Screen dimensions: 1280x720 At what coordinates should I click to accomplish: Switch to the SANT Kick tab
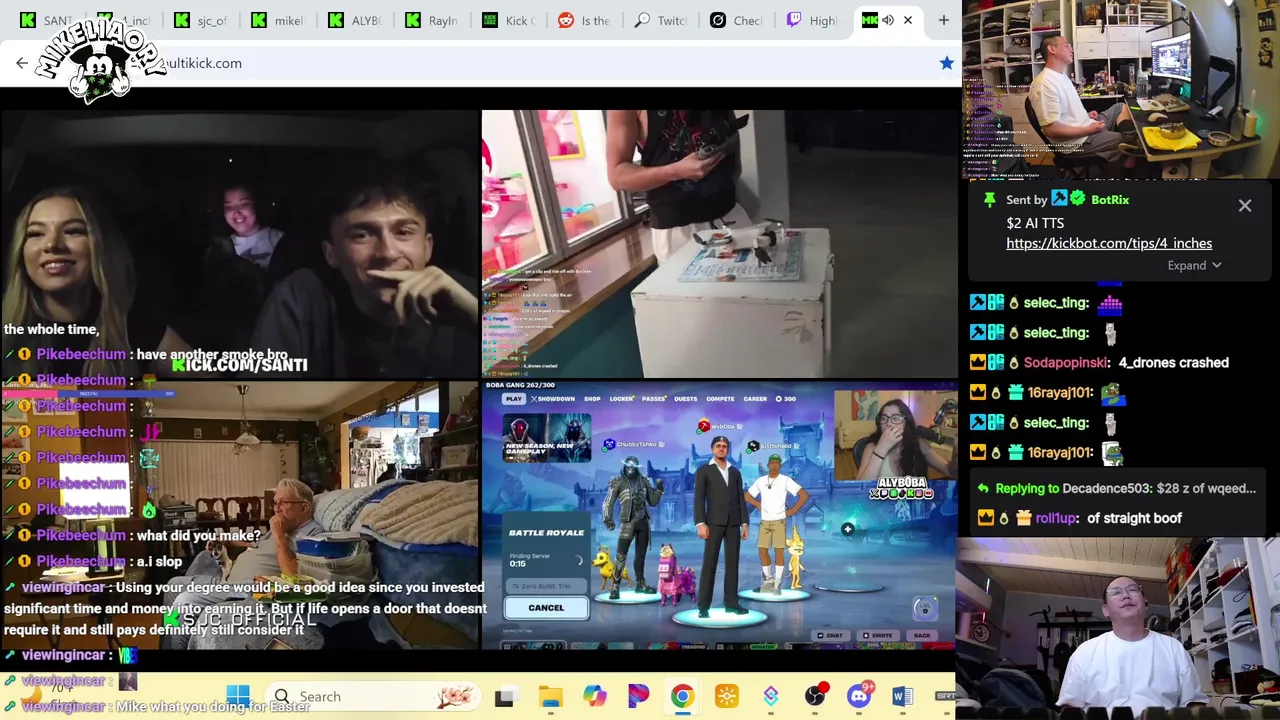point(47,20)
